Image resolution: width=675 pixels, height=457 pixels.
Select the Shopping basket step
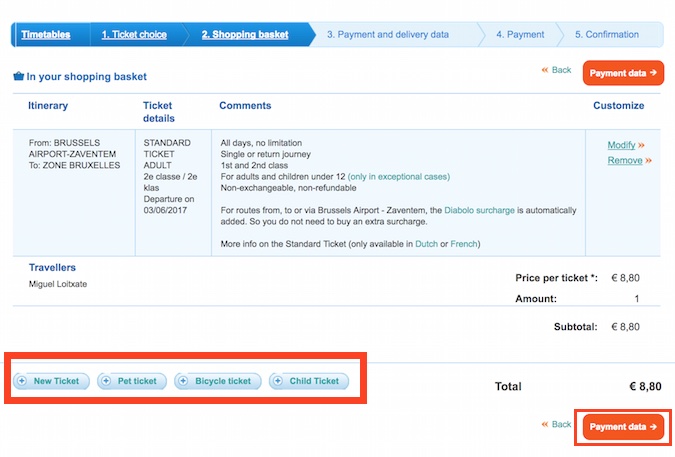tap(245, 35)
